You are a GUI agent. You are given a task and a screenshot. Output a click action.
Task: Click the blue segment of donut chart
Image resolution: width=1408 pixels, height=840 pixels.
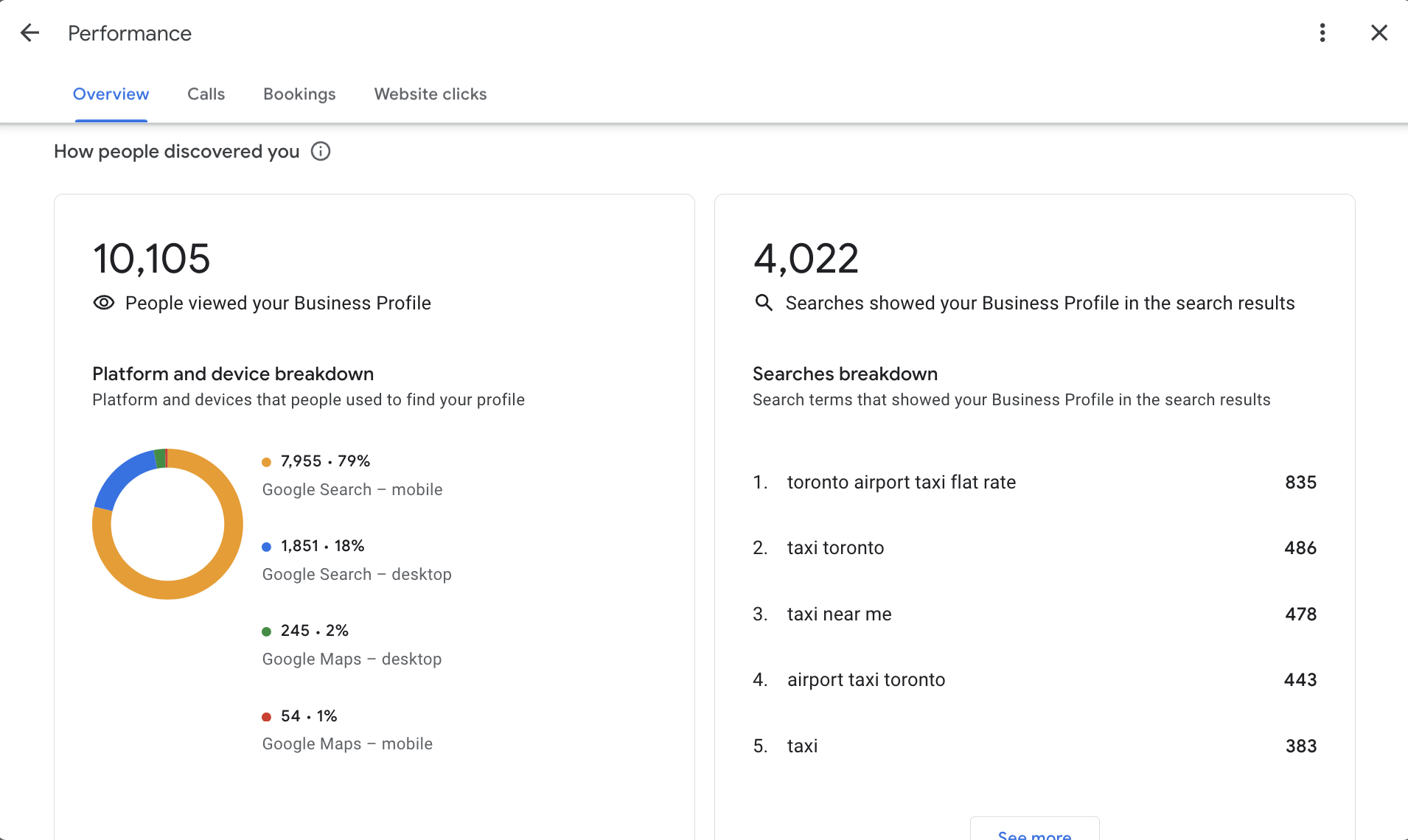pyautogui.click(x=119, y=476)
